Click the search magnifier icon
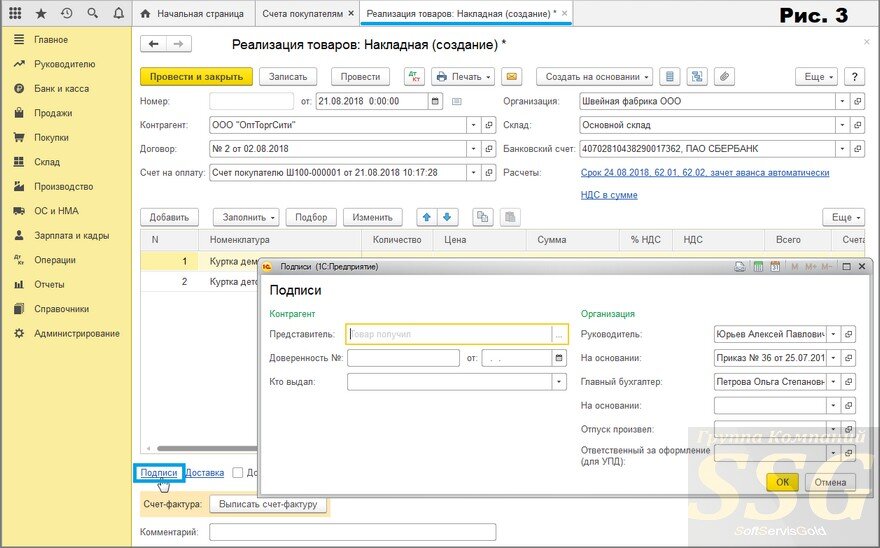The height and width of the screenshot is (548, 880). pyautogui.click(x=93, y=13)
